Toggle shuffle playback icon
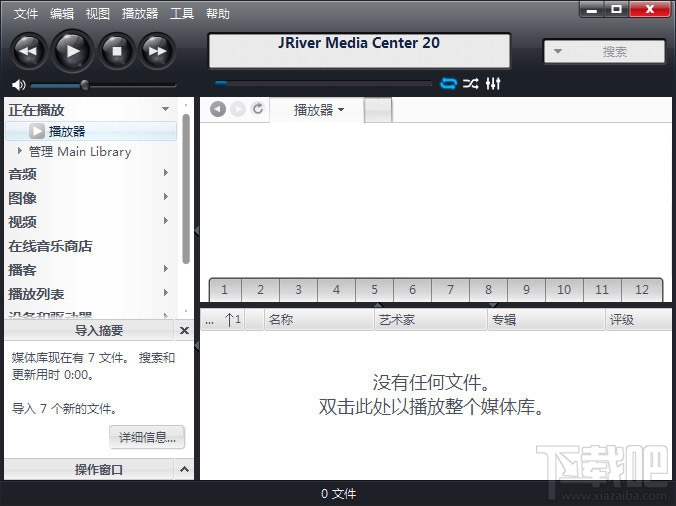676x506 pixels. pos(470,83)
